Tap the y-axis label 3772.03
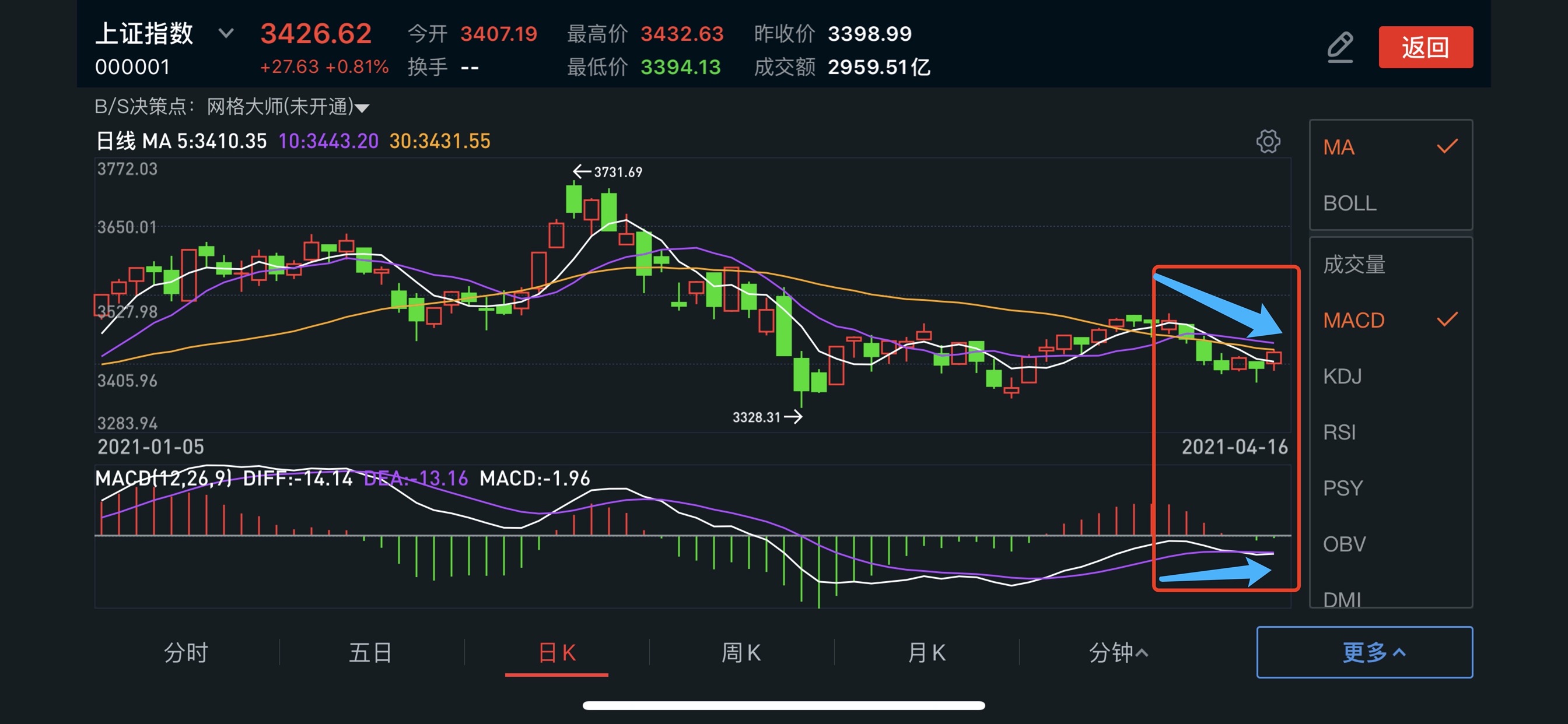The image size is (1568, 724). [x=127, y=169]
